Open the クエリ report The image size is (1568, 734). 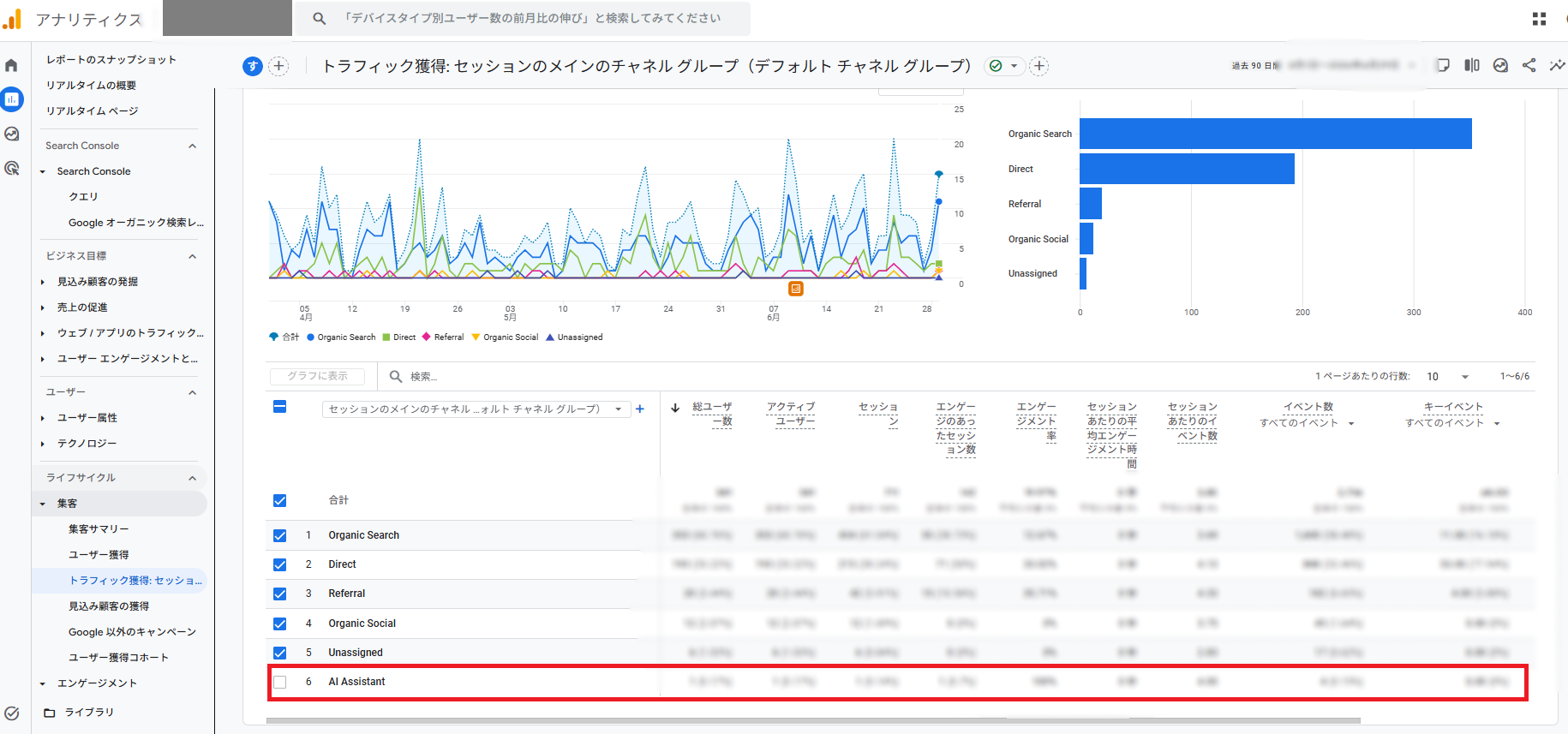pyautogui.click(x=83, y=196)
